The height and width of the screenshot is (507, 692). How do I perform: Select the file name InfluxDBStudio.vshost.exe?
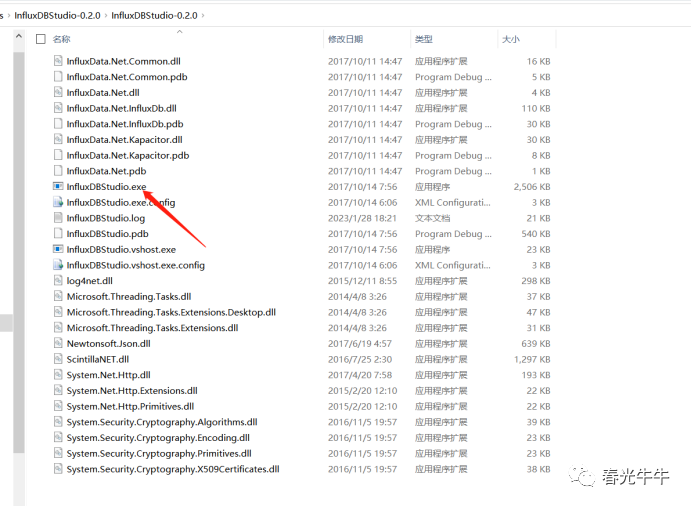(x=121, y=249)
